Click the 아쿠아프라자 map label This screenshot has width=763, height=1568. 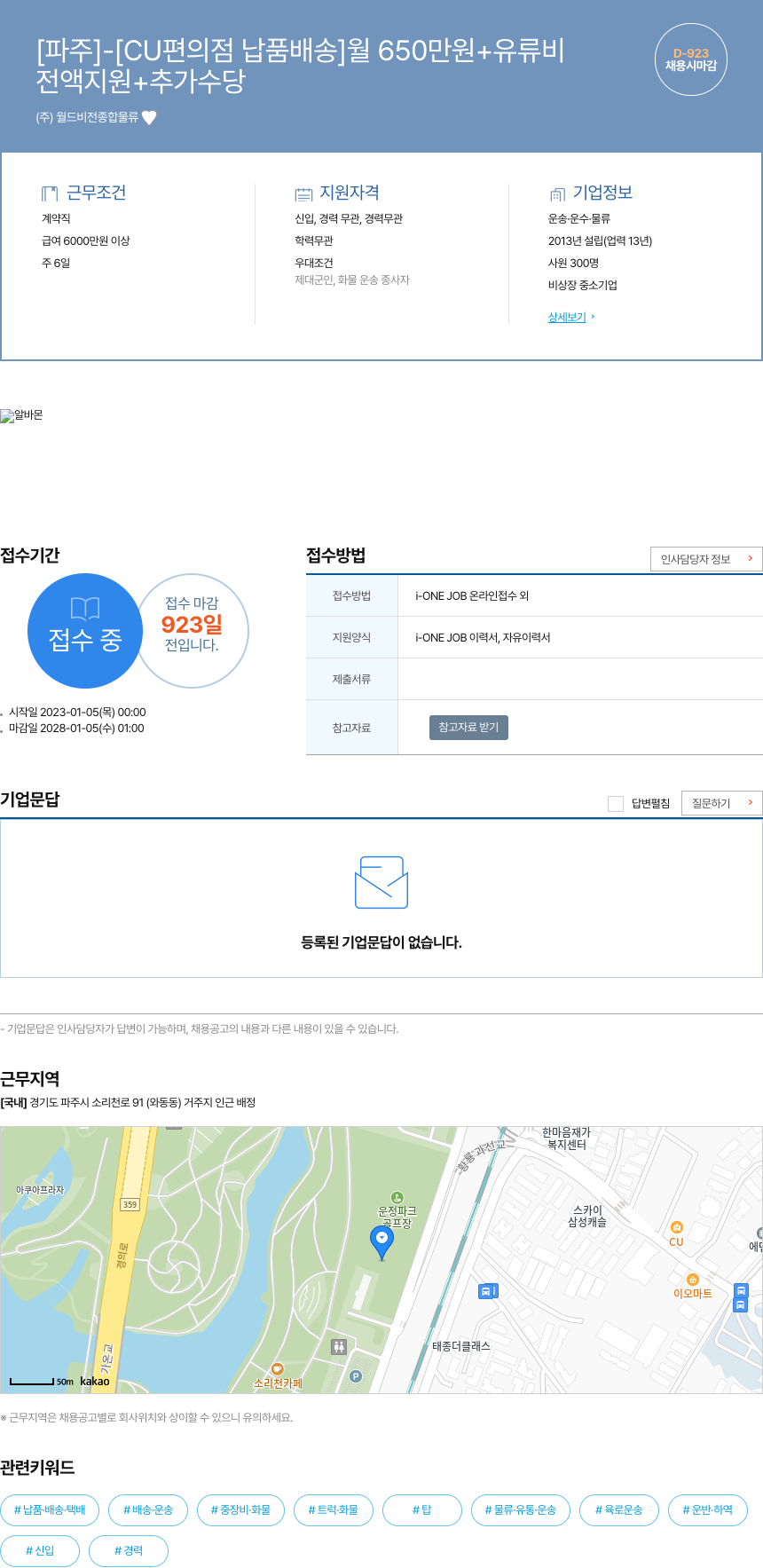pyautogui.click(x=40, y=1190)
